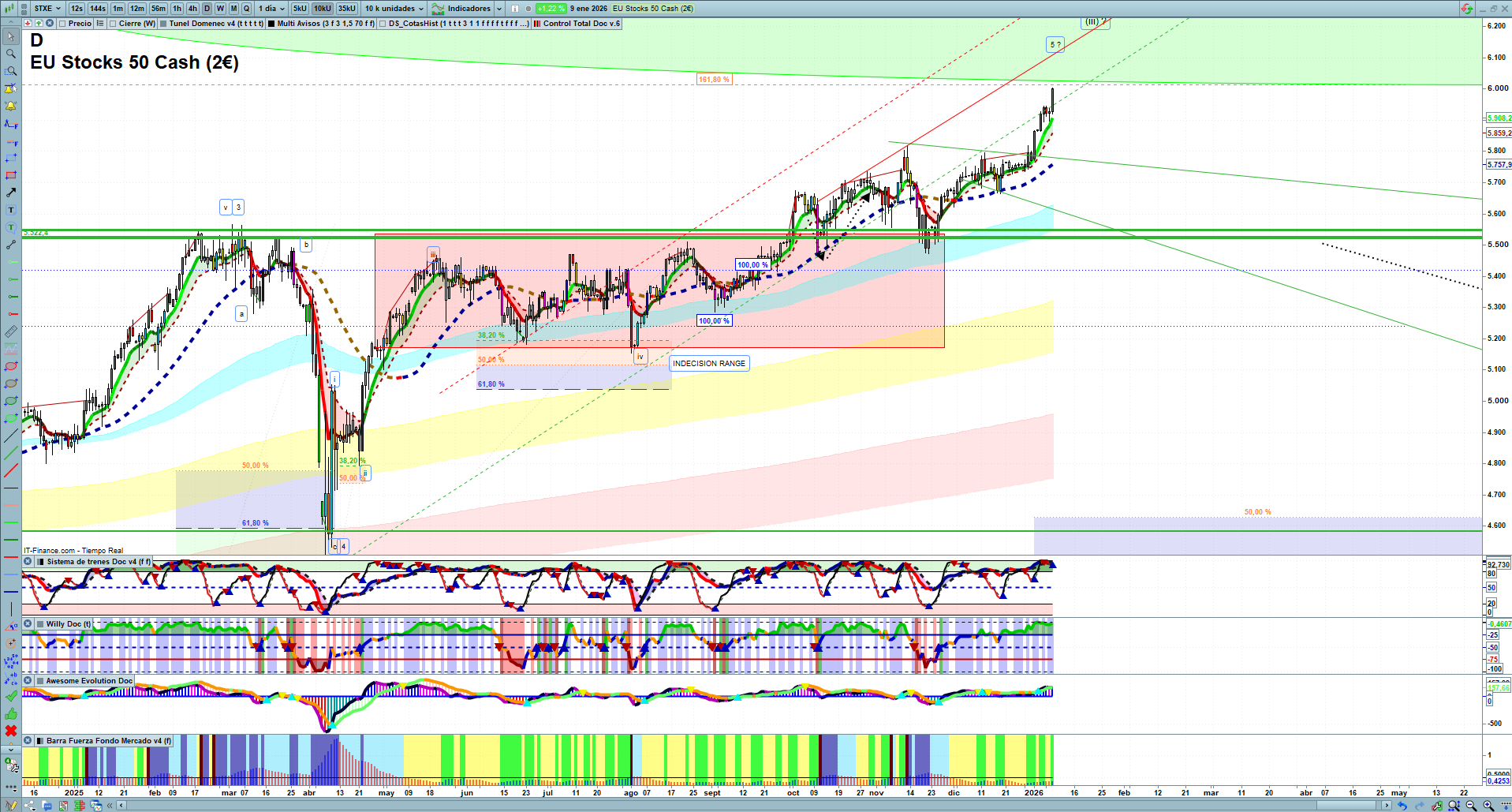
Task: Toggle the Precio checkbox
Action: coord(63,24)
